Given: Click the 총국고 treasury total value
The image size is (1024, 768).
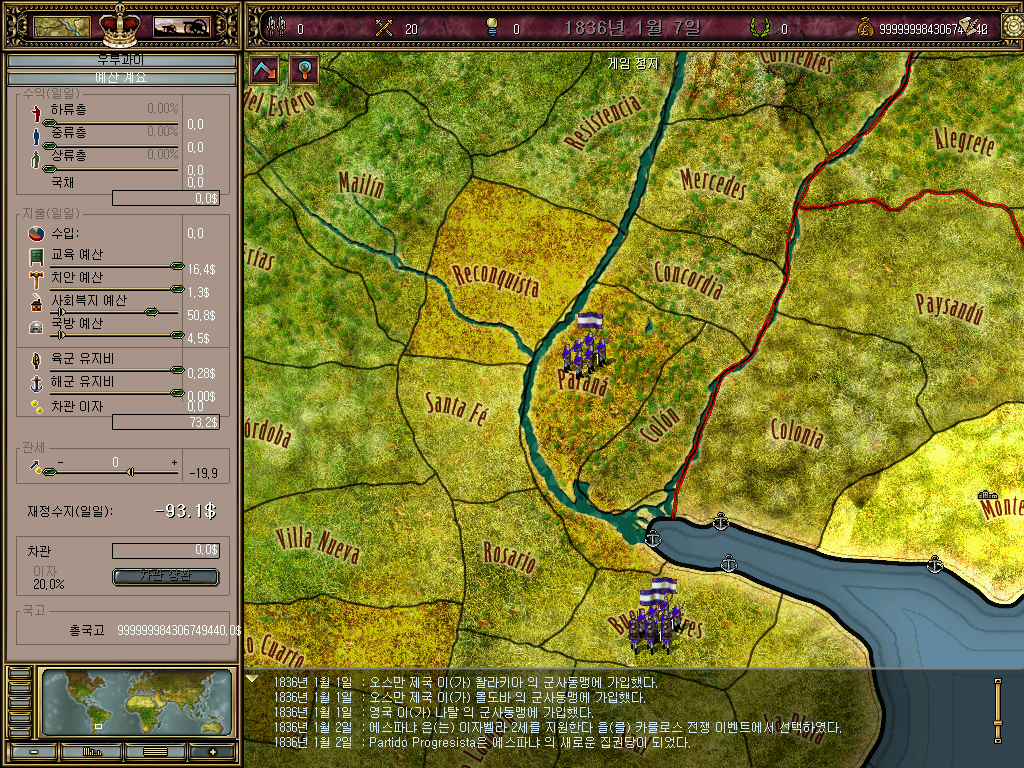Looking at the screenshot, I should [179, 630].
